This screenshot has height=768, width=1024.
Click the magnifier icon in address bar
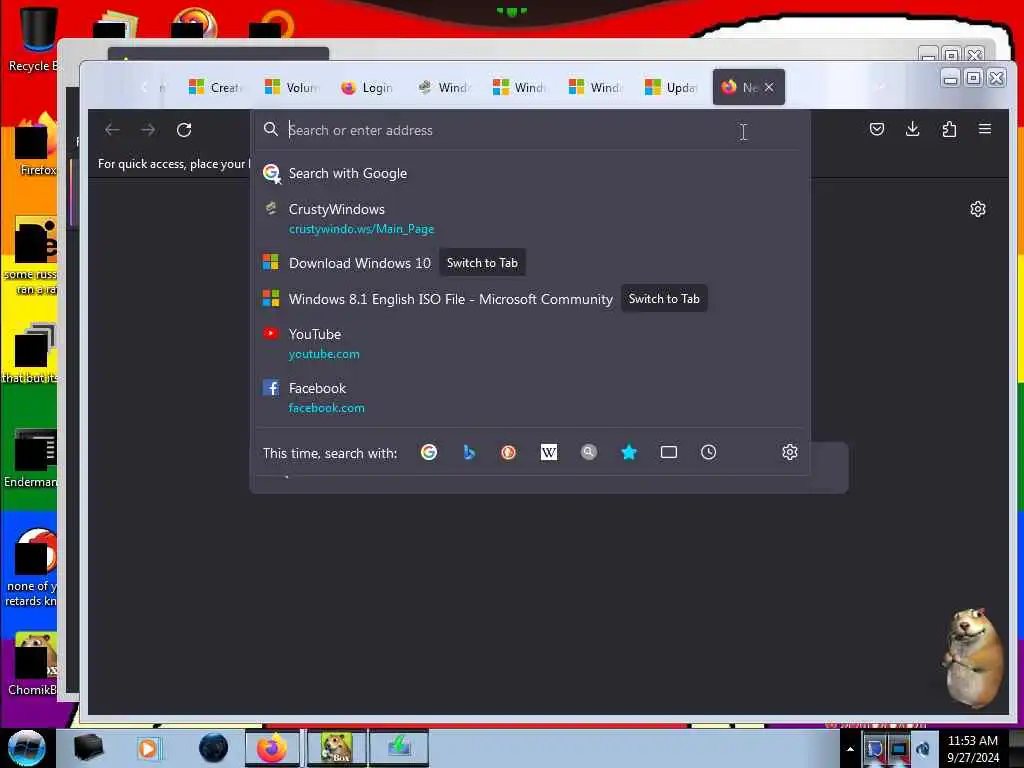click(271, 129)
